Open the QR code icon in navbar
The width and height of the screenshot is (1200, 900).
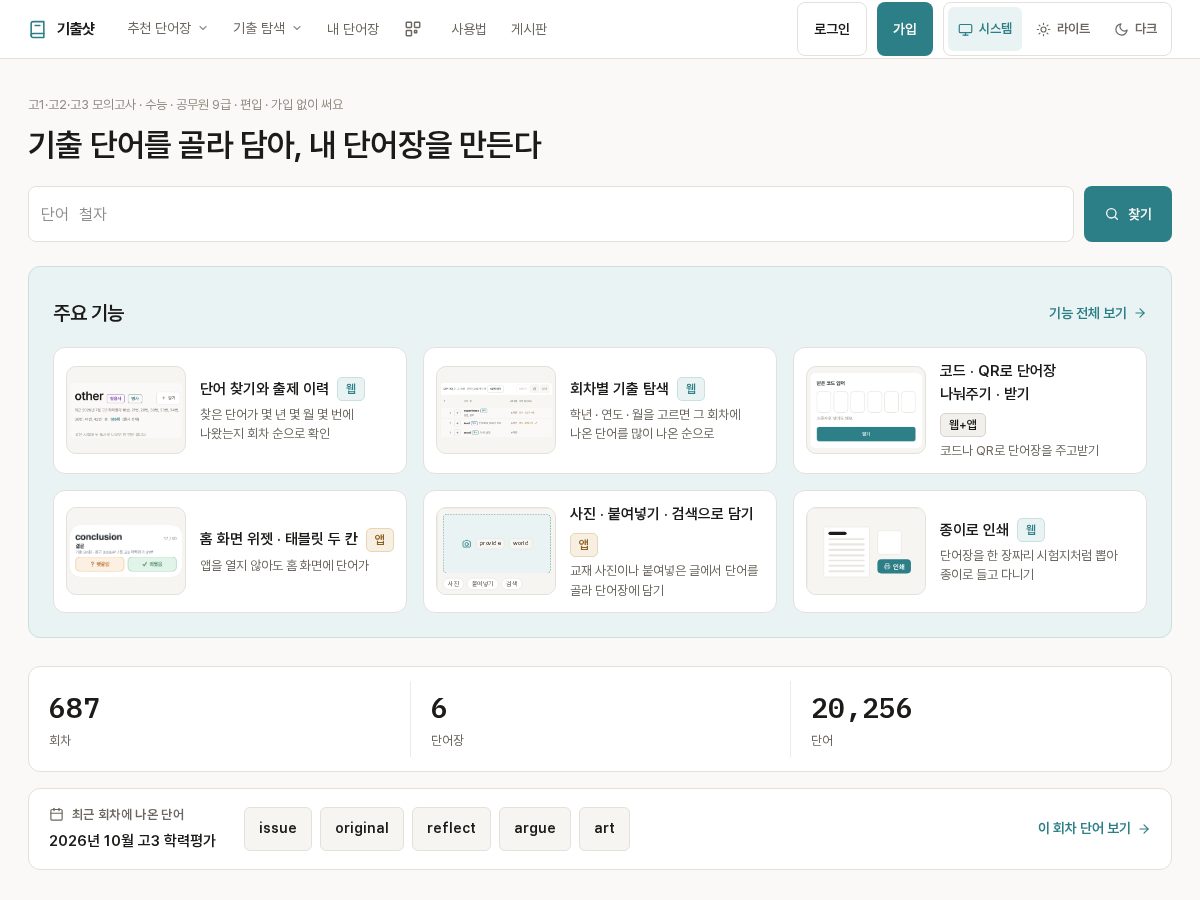pos(413,29)
